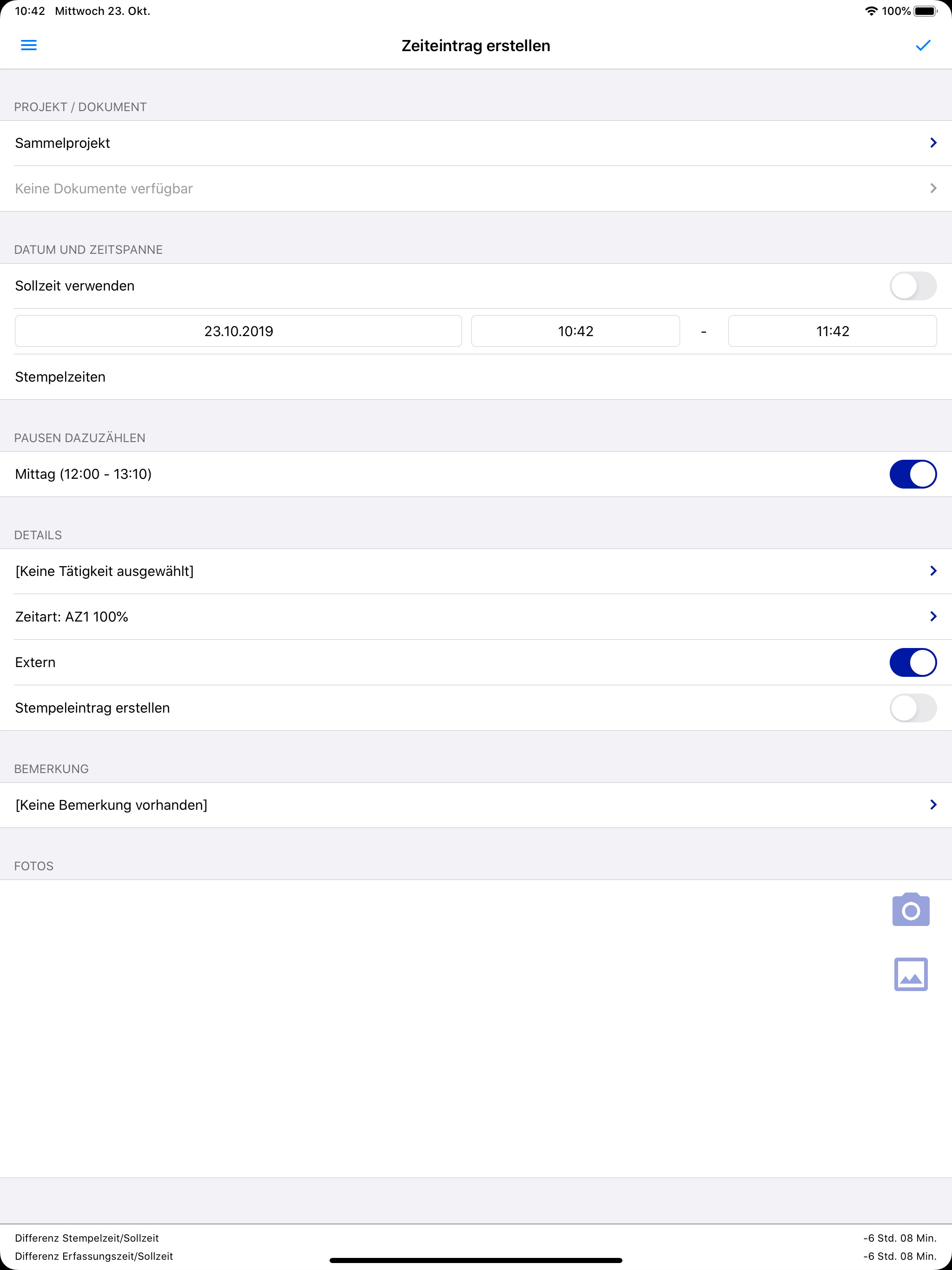Disable the Mittag (12:00 - 13:10) pause toggle
Screen dimensions: 952x1270
pyautogui.click(x=913, y=474)
